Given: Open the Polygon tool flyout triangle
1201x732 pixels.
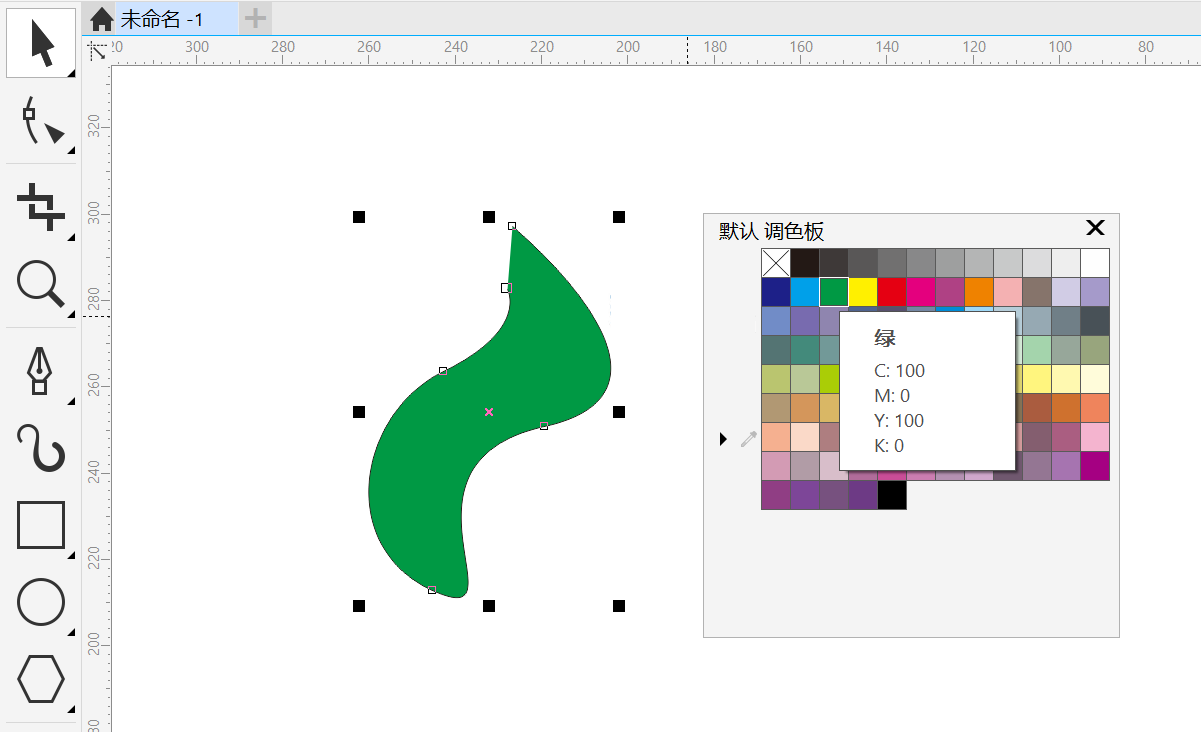Looking at the screenshot, I should point(71,711).
